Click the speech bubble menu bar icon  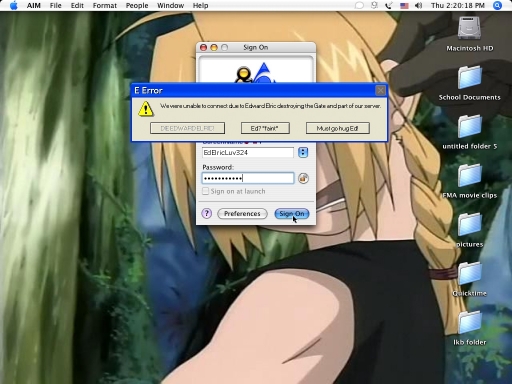click(359, 5)
